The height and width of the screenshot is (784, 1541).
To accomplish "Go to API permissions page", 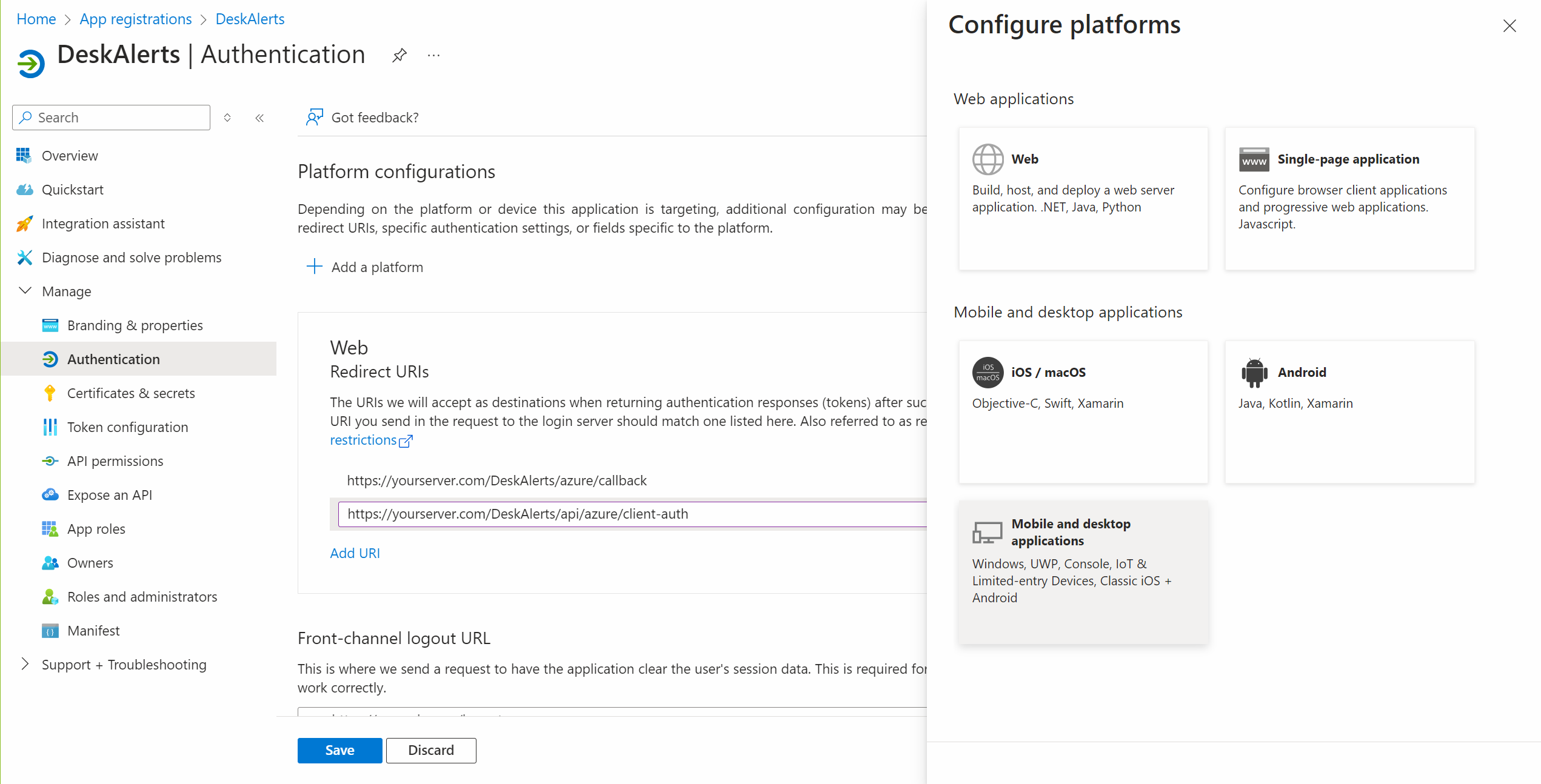I will pos(115,461).
